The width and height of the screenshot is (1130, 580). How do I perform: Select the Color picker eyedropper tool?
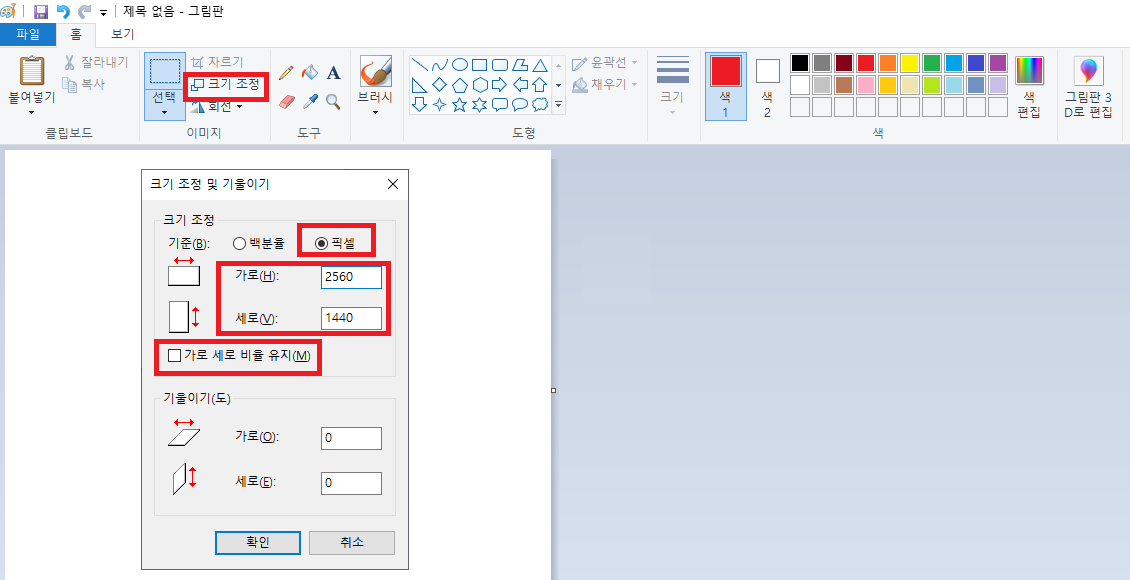click(310, 101)
